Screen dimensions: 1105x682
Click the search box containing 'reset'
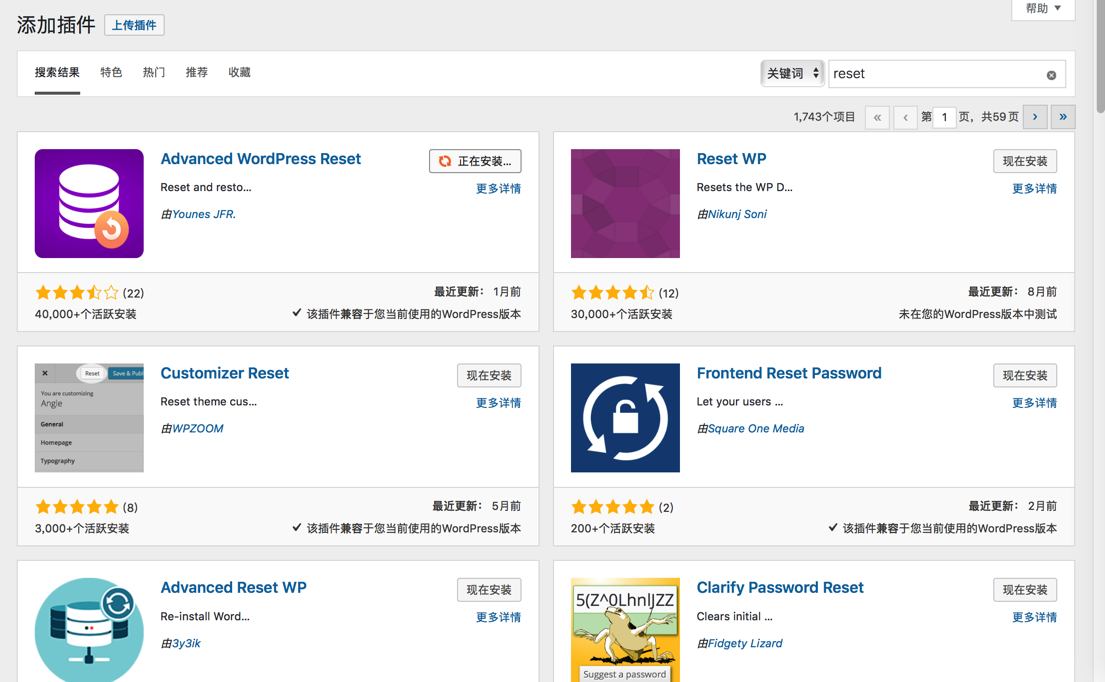click(x=935, y=74)
